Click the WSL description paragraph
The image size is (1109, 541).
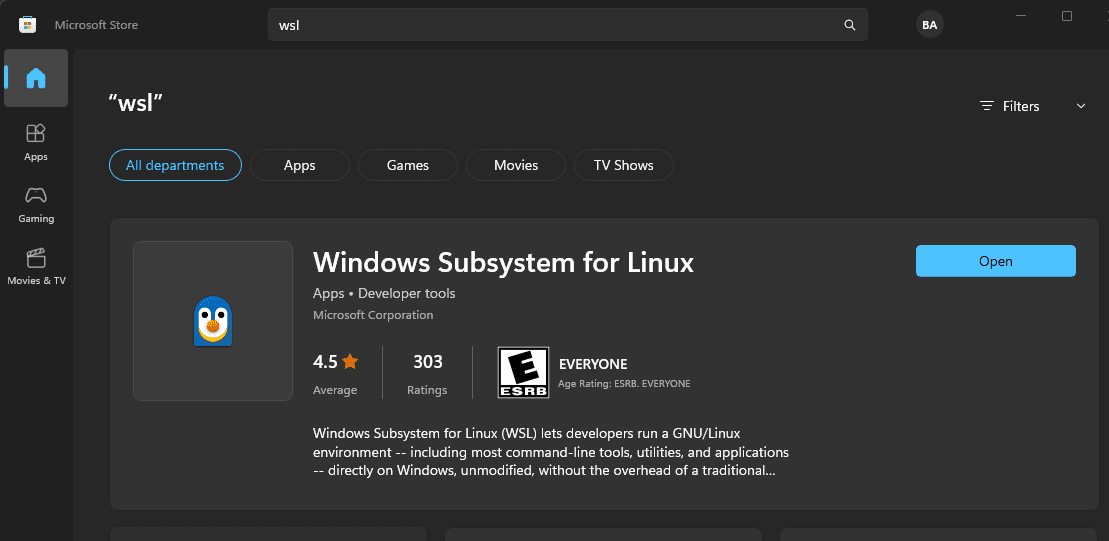[551, 451]
